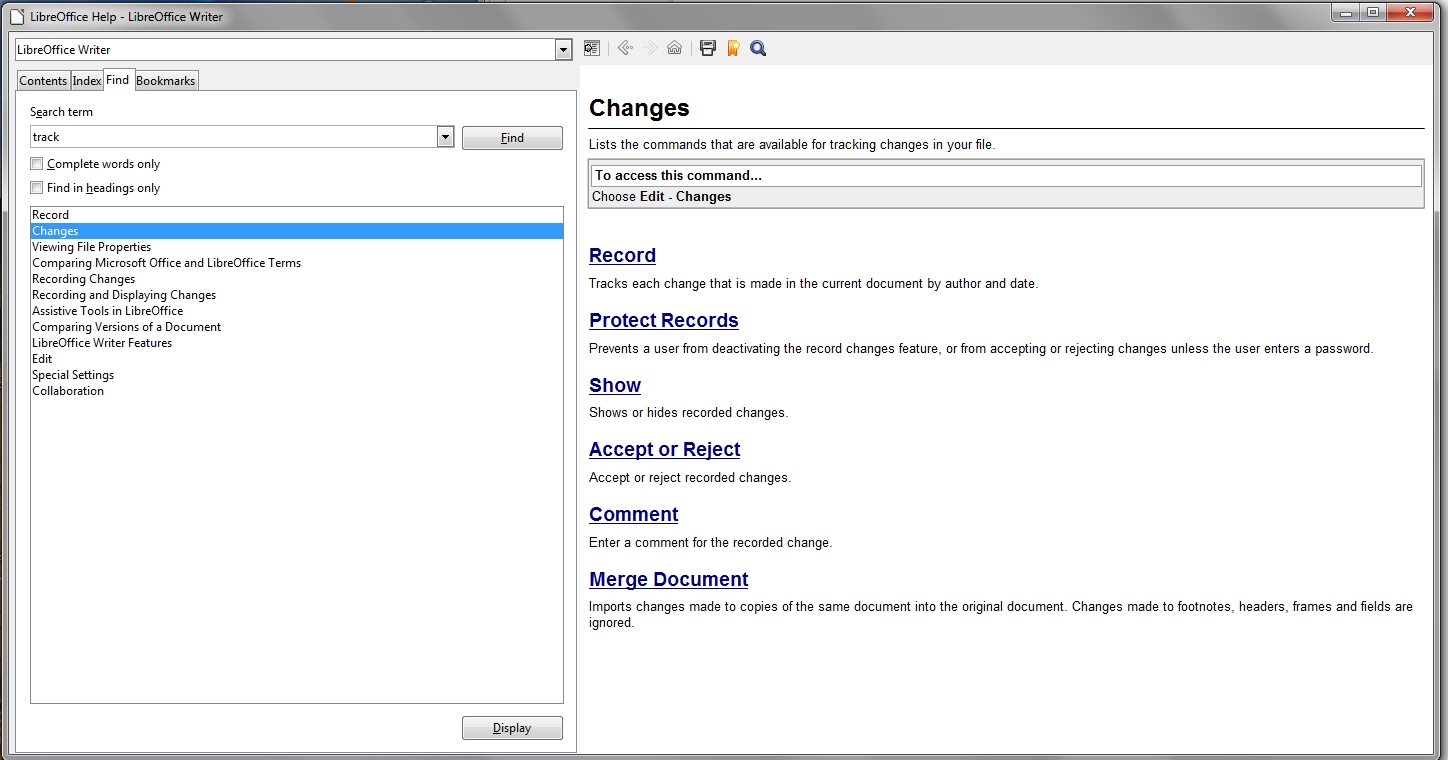1448x760 pixels.
Task: Click the Find button
Action: 512,138
